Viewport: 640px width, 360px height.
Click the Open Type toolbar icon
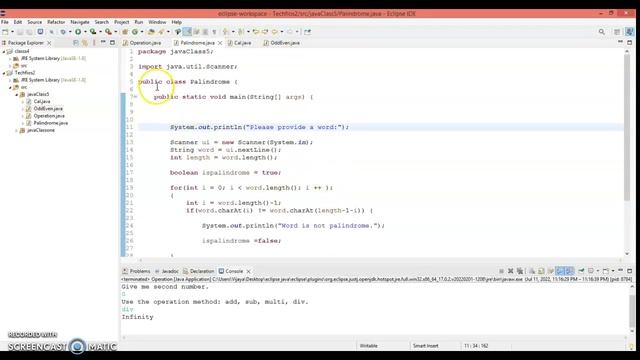pyautogui.click(x=151, y=32)
